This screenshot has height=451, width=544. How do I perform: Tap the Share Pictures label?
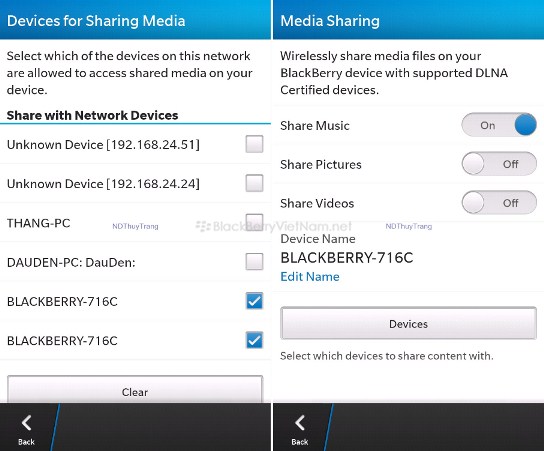point(321,164)
